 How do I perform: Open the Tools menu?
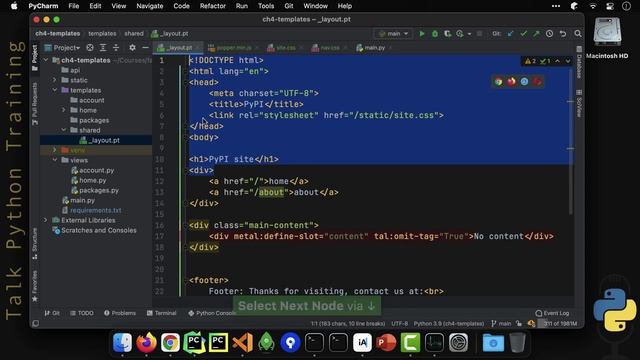point(266,6)
